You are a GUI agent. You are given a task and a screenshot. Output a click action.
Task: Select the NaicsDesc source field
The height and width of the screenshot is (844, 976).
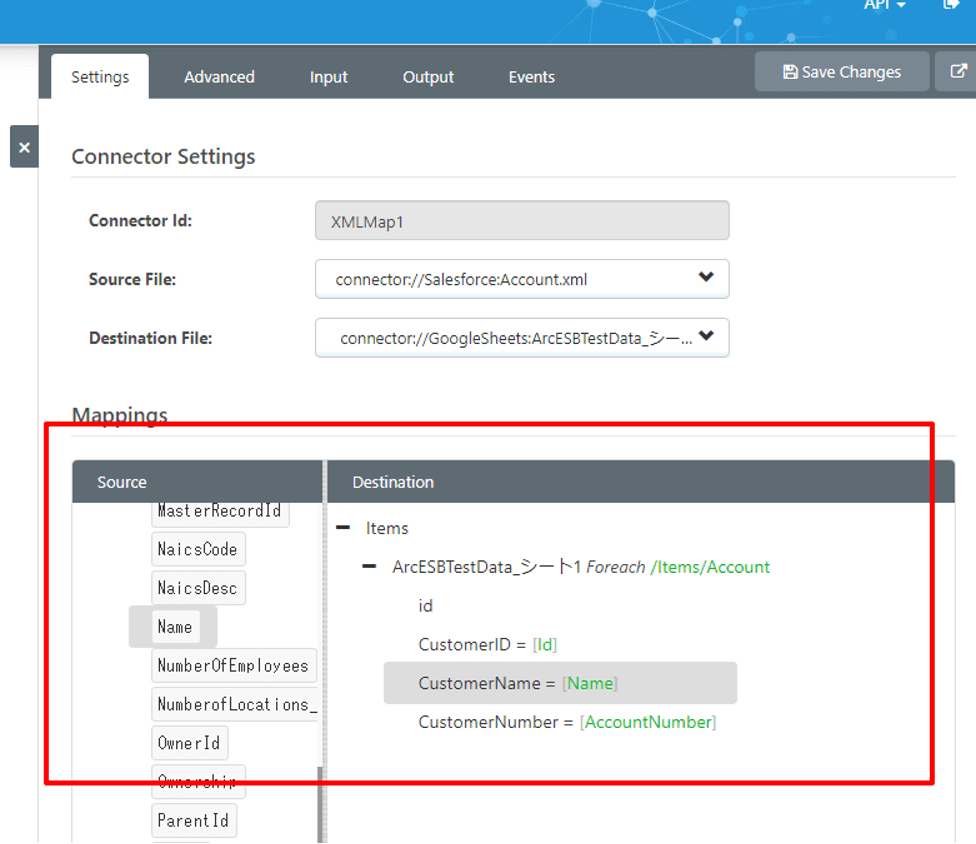pyautogui.click(x=198, y=588)
